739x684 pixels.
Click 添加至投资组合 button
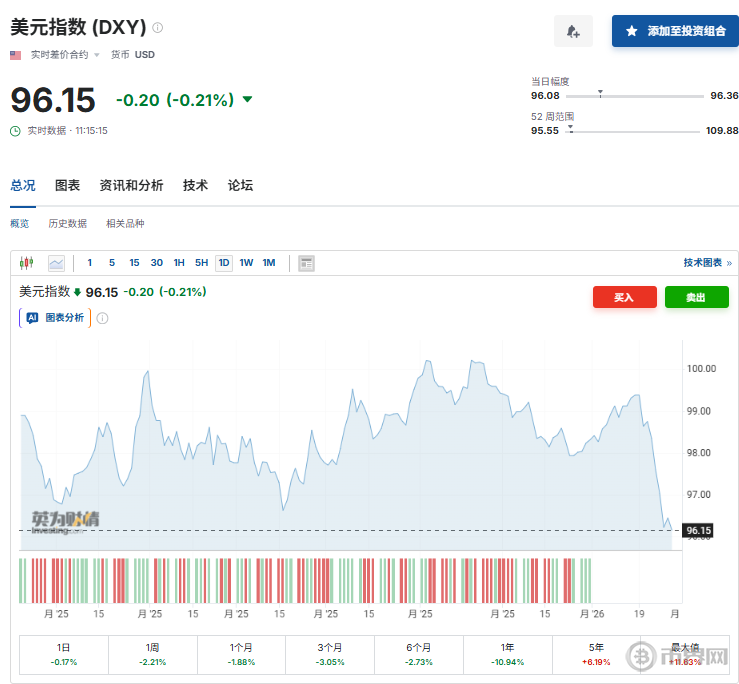675,31
